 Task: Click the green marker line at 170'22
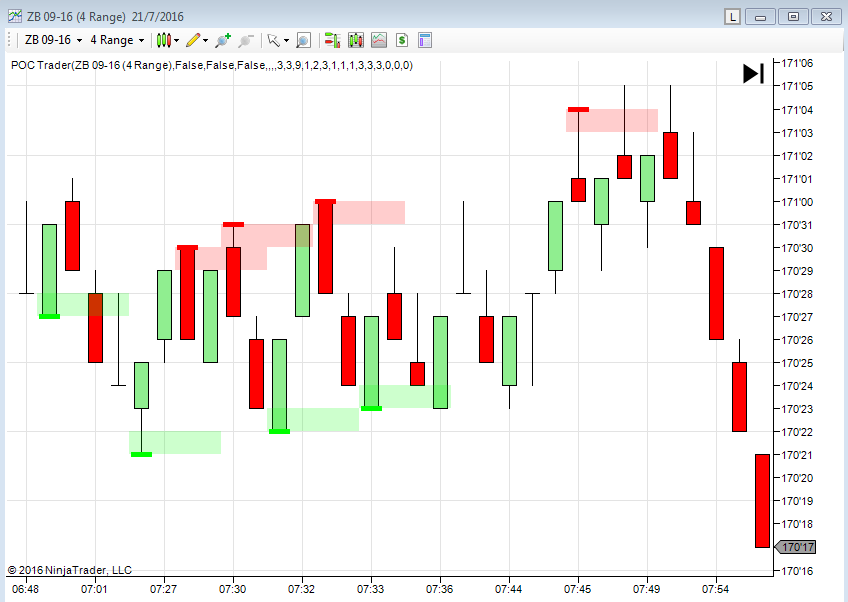click(x=280, y=431)
